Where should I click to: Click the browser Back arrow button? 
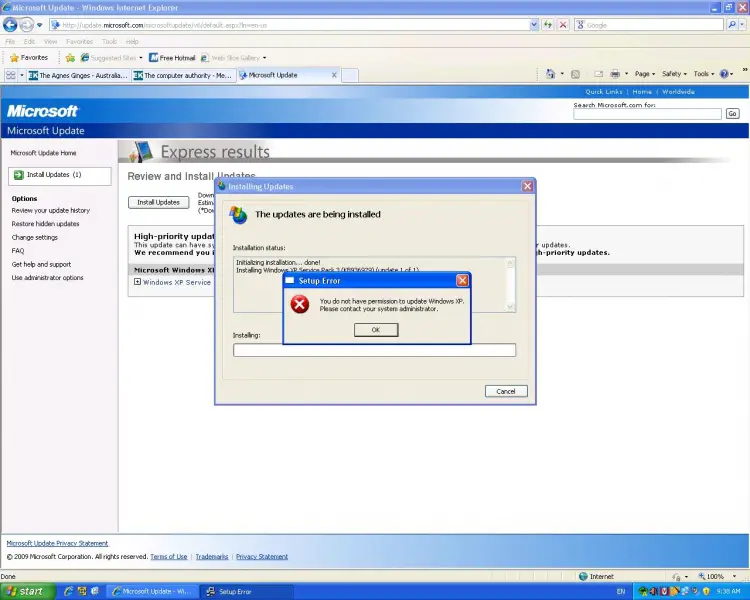point(10,24)
